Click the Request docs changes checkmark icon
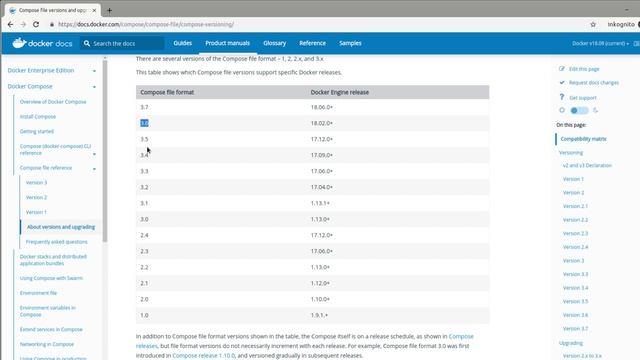The height and width of the screenshot is (360, 640). [x=562, y=82]
